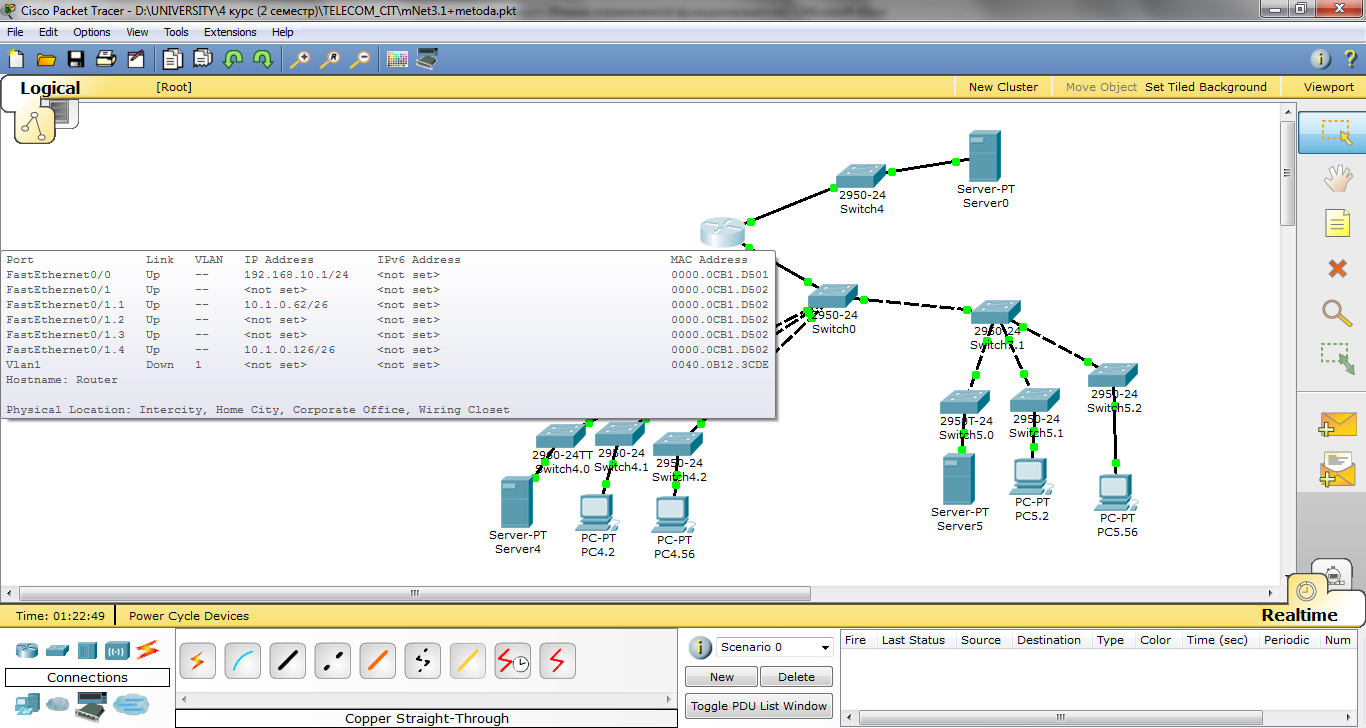Add a Complex PDU envelope
1366x728 pixels.
coord(1337,470)
